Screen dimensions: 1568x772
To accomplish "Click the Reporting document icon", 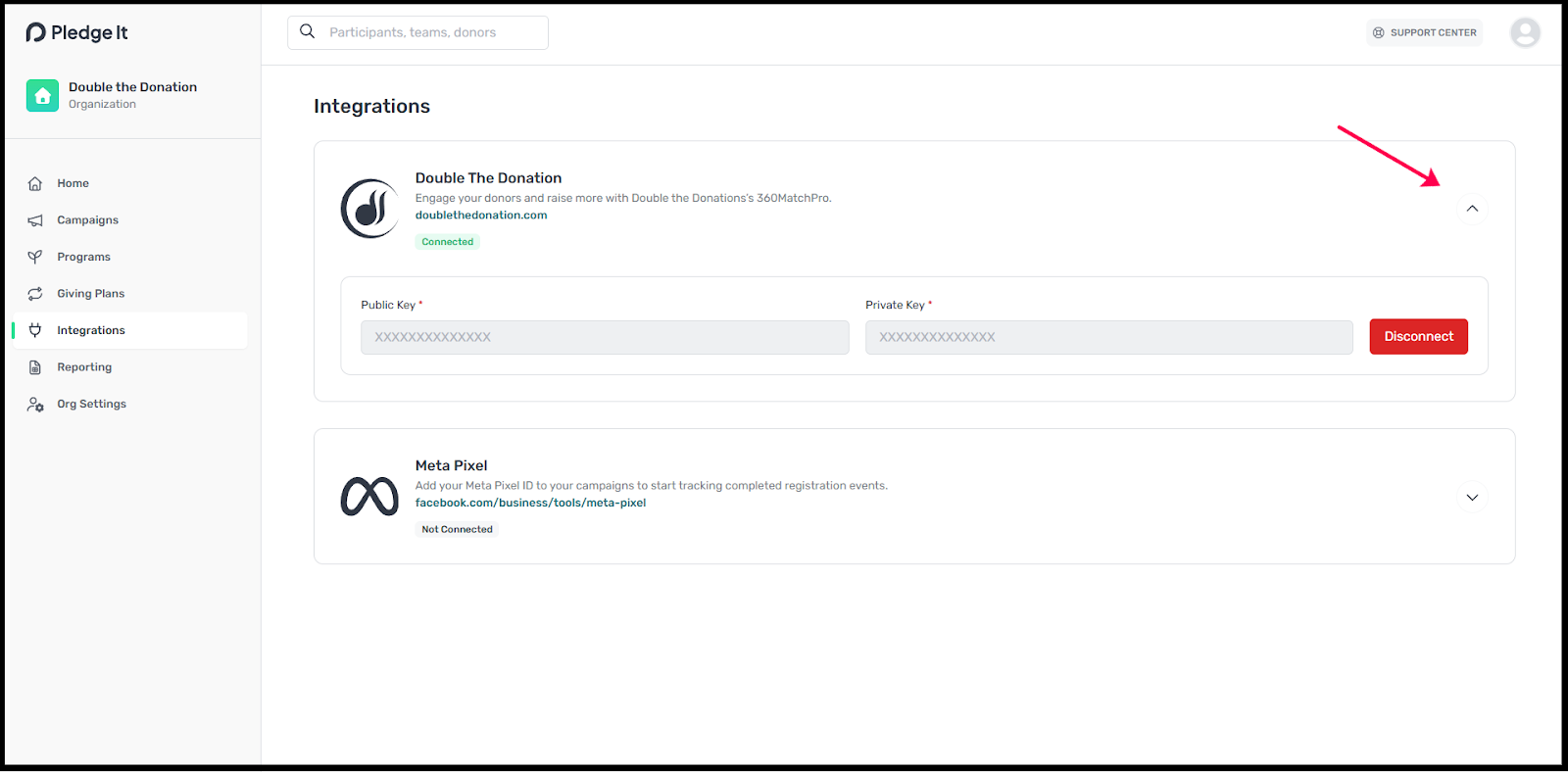I will tap(35, 367).
